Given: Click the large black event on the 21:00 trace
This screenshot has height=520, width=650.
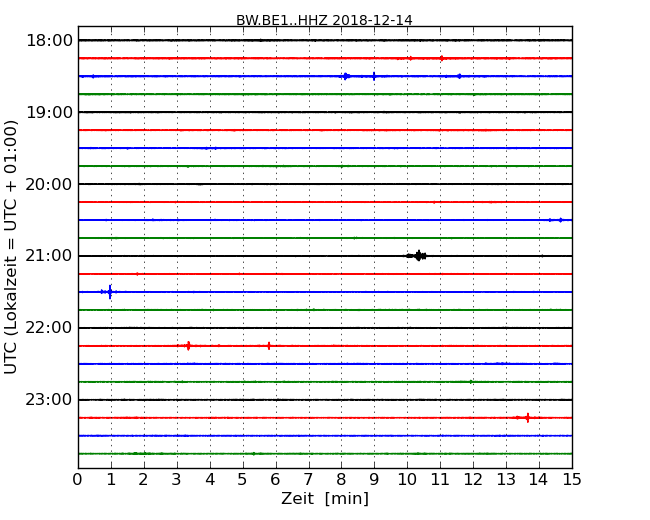Looking at the screenshot, I should (417, 256).
